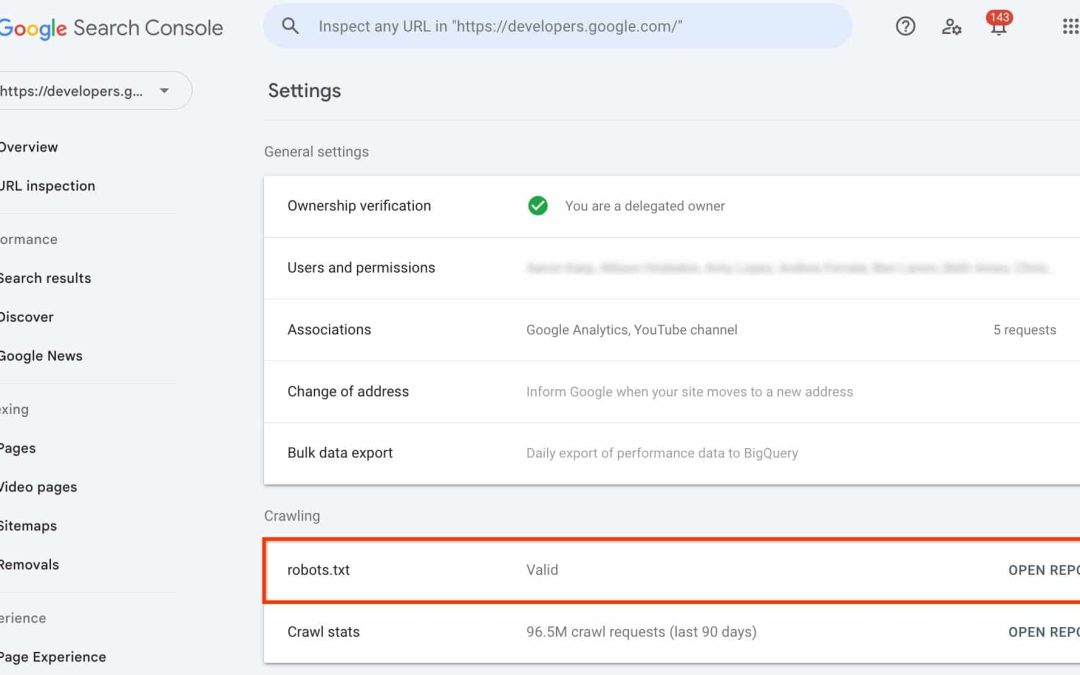Click '96.5M crawl requests (last 90 days)'
This screenshot has width=1080, height=675.
641,632
